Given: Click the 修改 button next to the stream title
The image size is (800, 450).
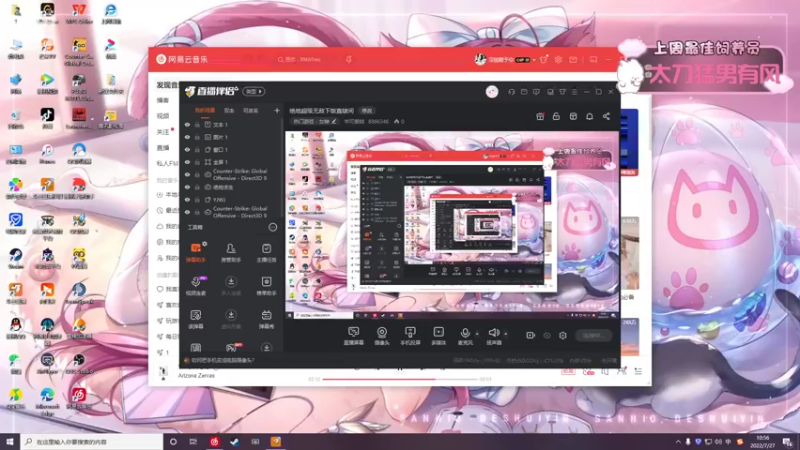Looking at the screenshot, I should pyautogui.click(x=367, y=110).
